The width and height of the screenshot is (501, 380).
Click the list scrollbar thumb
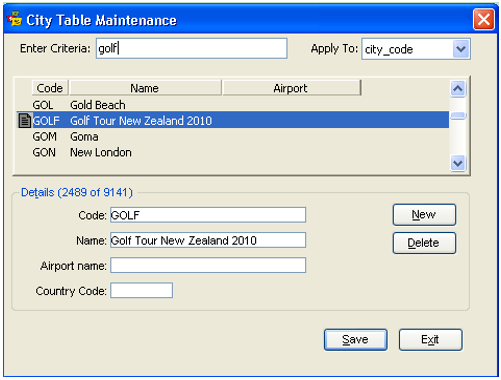tap(458, 116)
